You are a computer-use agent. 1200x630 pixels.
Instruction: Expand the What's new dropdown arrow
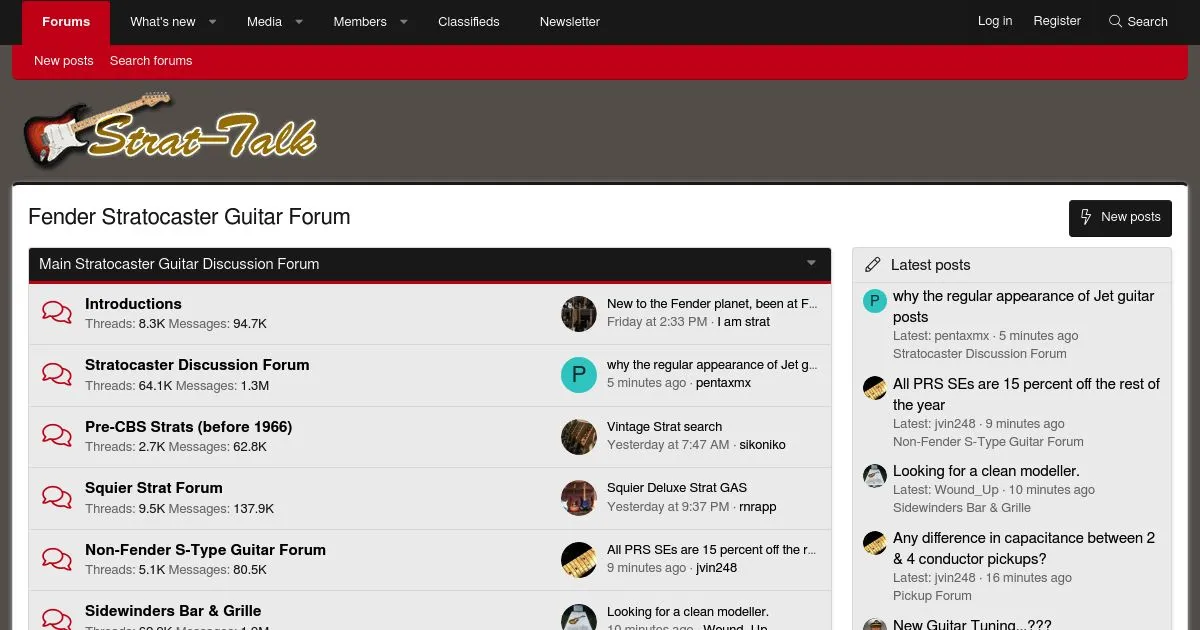coord(212,22)
